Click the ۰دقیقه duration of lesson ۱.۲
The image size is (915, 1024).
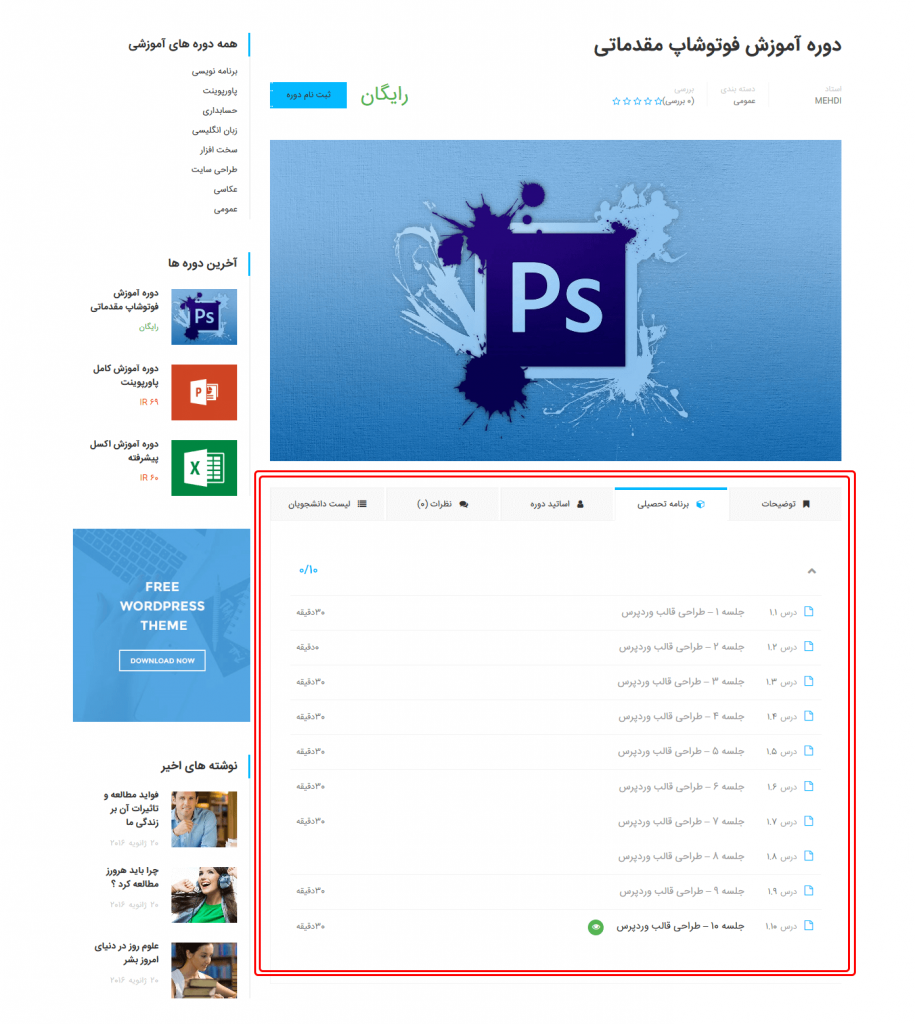coord(308,647)
